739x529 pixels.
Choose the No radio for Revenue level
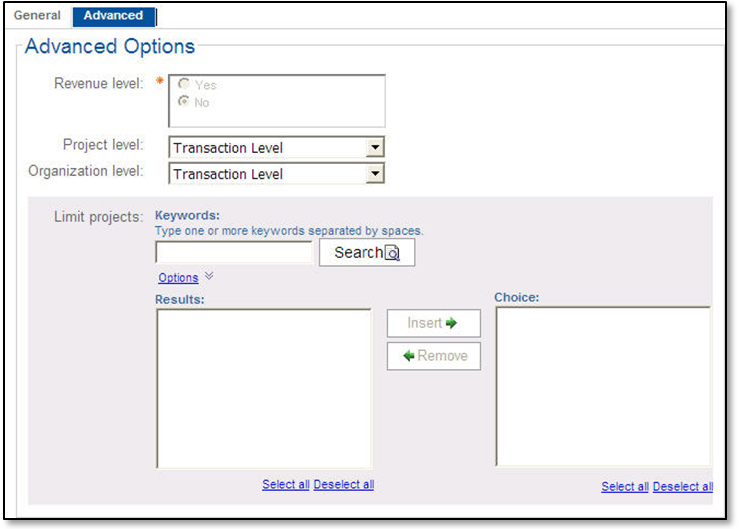184,102
